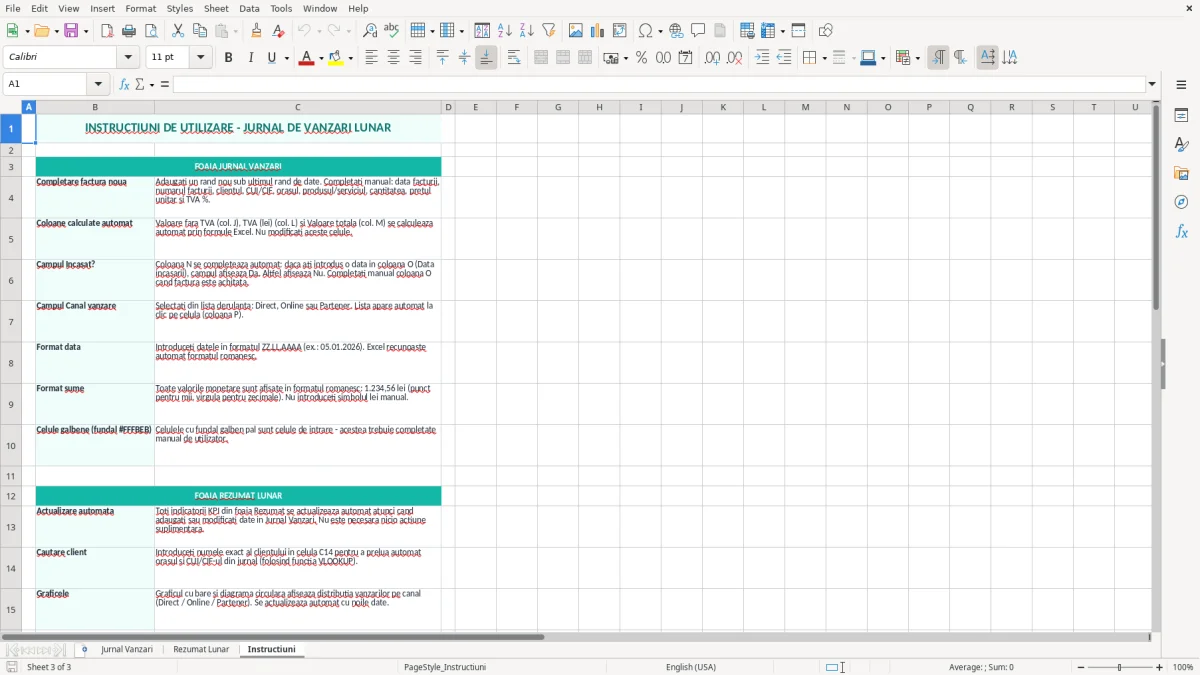The image size is (1200, 675).
Task: Apply the red font color
Action: point(306,58)
